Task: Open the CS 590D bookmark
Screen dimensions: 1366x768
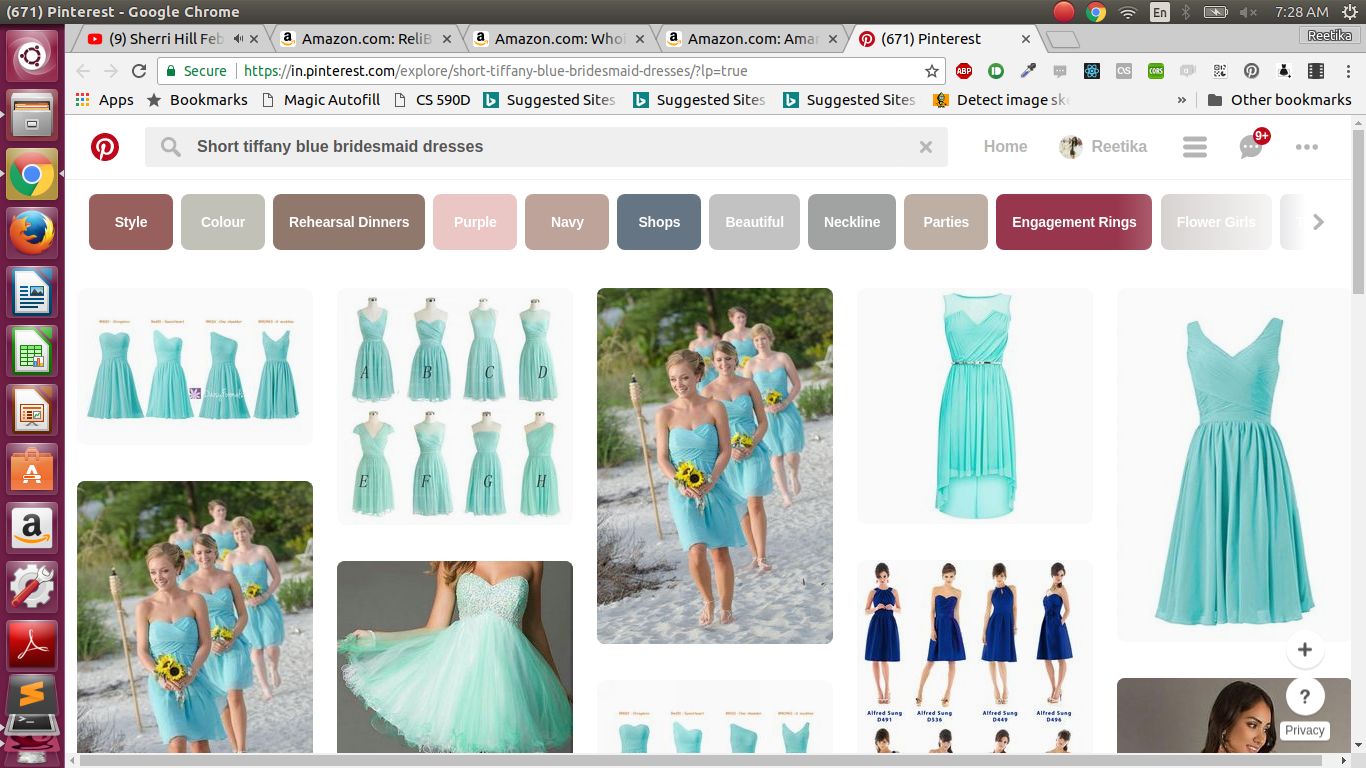Action: [432, 100]
